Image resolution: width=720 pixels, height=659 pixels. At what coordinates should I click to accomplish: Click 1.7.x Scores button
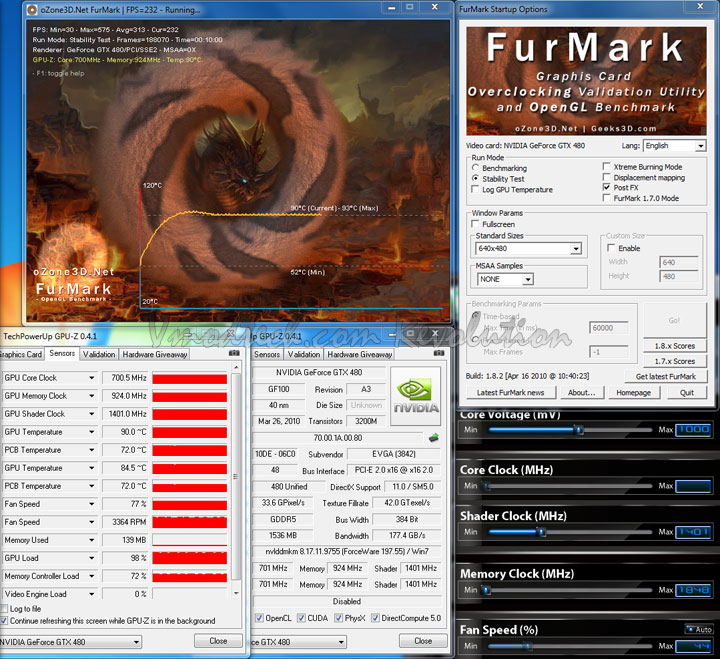(675, 361)
